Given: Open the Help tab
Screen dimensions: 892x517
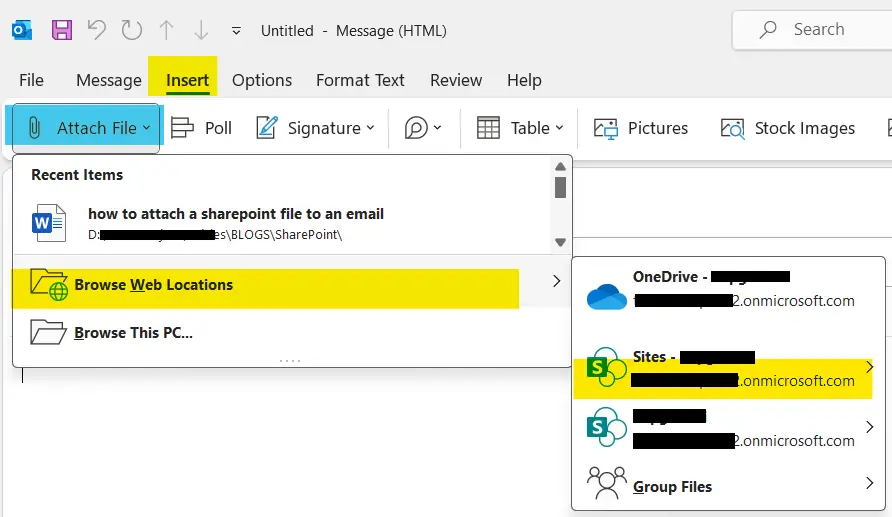Looking at the screenshot, I should coord(524,80).
